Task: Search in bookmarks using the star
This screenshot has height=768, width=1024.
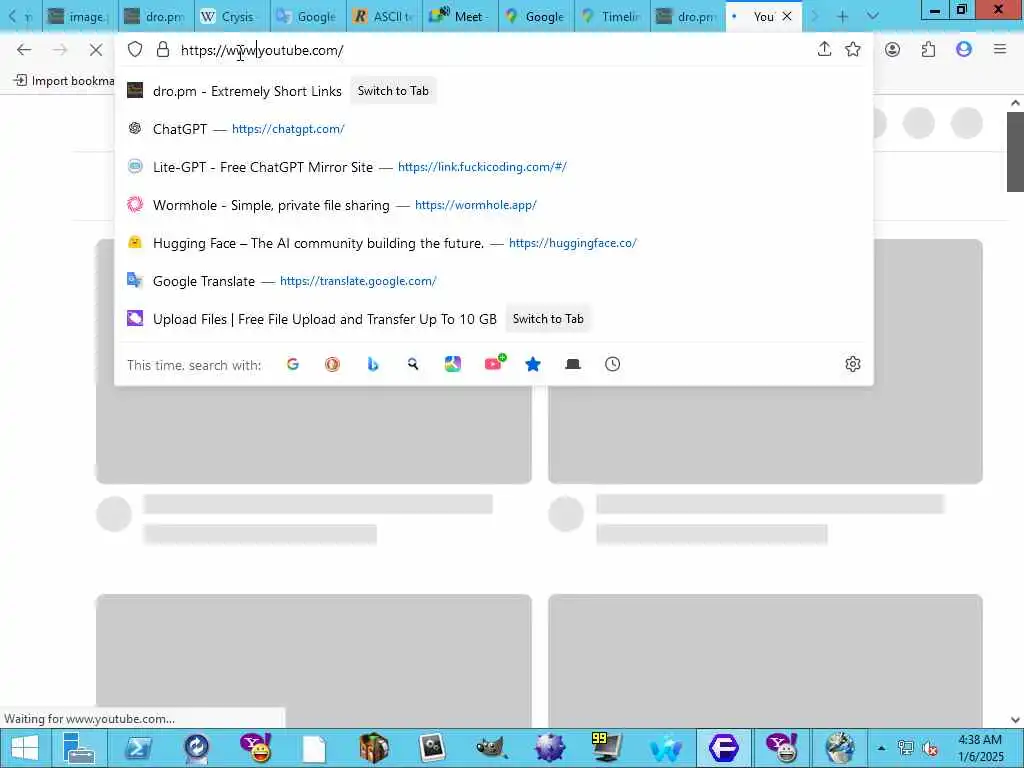Action: point(533,364)
